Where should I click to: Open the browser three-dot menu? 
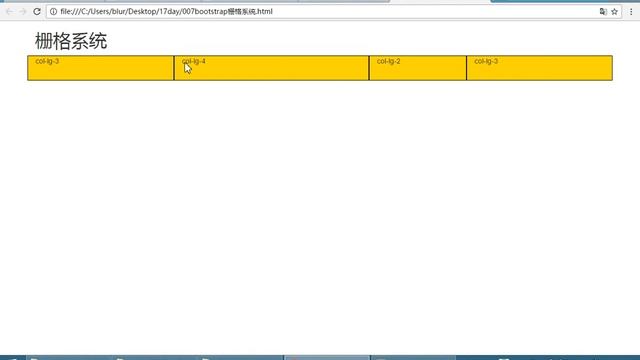(x=631, y=11)
